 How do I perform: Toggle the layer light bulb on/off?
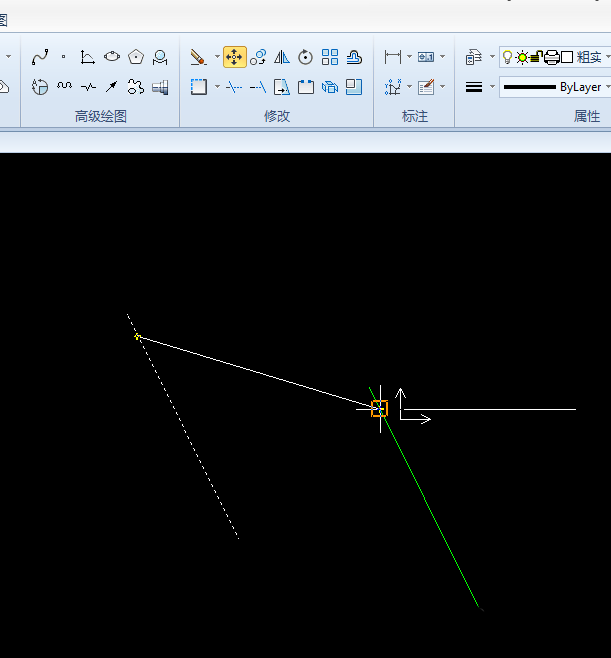tap(507, 57)
